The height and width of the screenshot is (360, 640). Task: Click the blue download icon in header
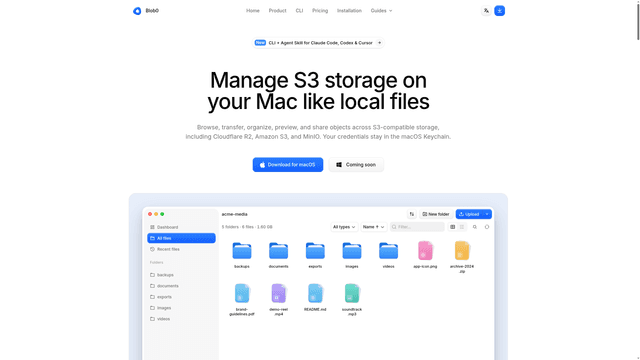500,11
